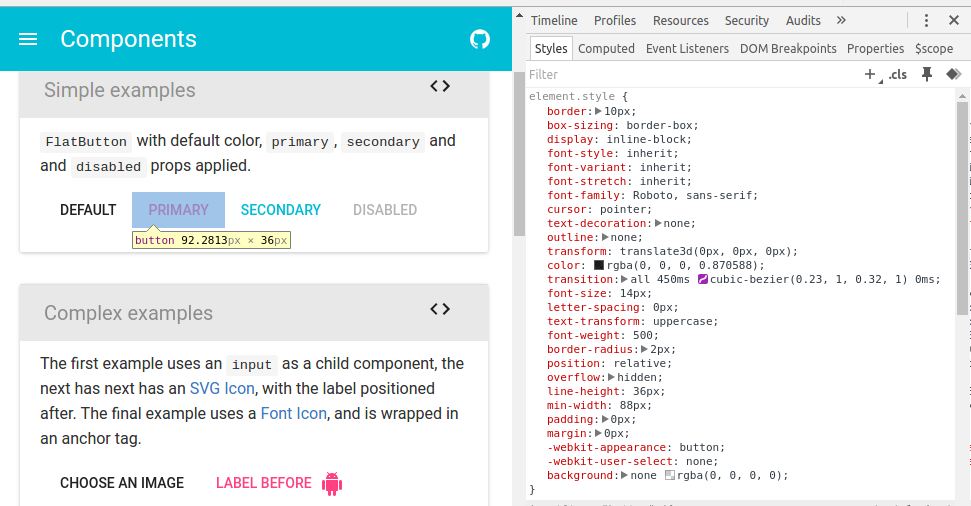Open the Properties sub-tab
971x506 pixels.
click(876, 48)
